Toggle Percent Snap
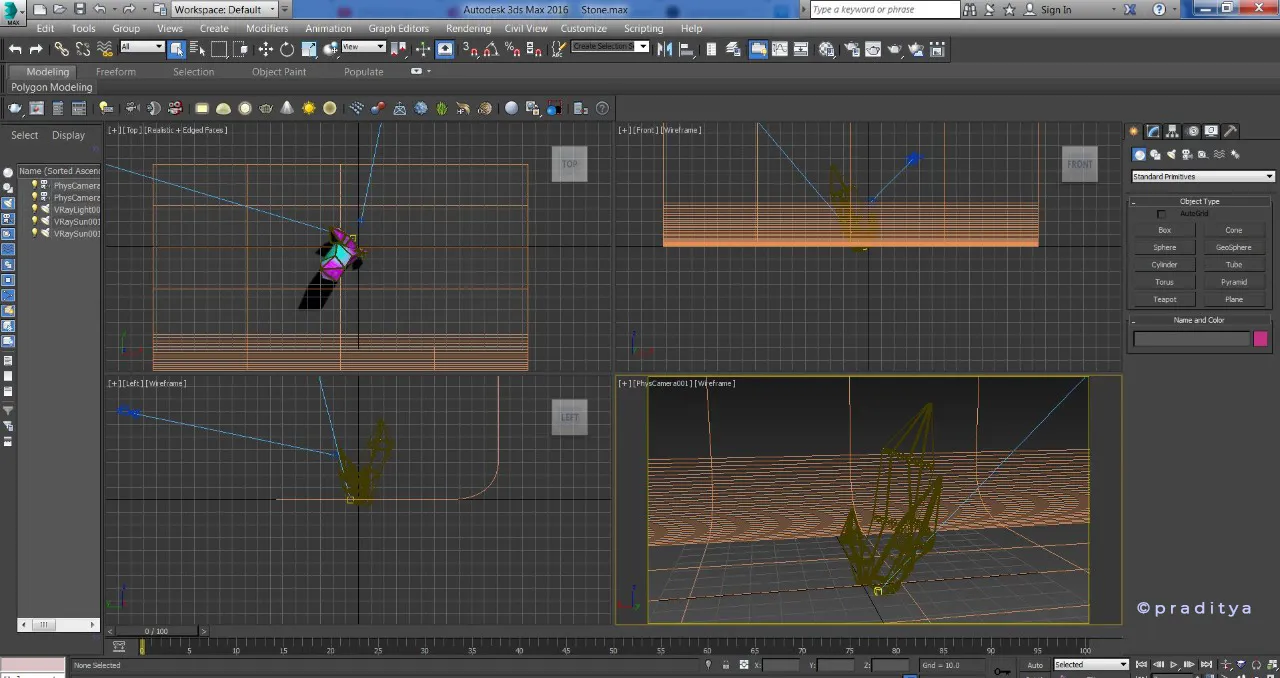The image size is (1280, 678). pyautogui.click(x=512, y=49)
